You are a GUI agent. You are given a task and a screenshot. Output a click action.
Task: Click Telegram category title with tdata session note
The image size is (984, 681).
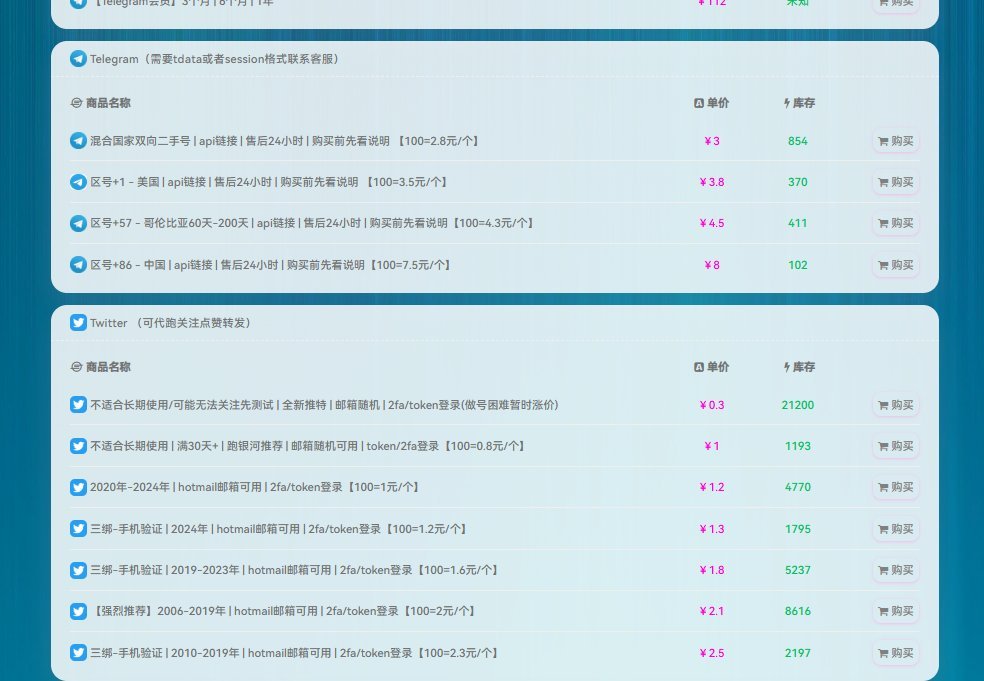coord(217,59)
